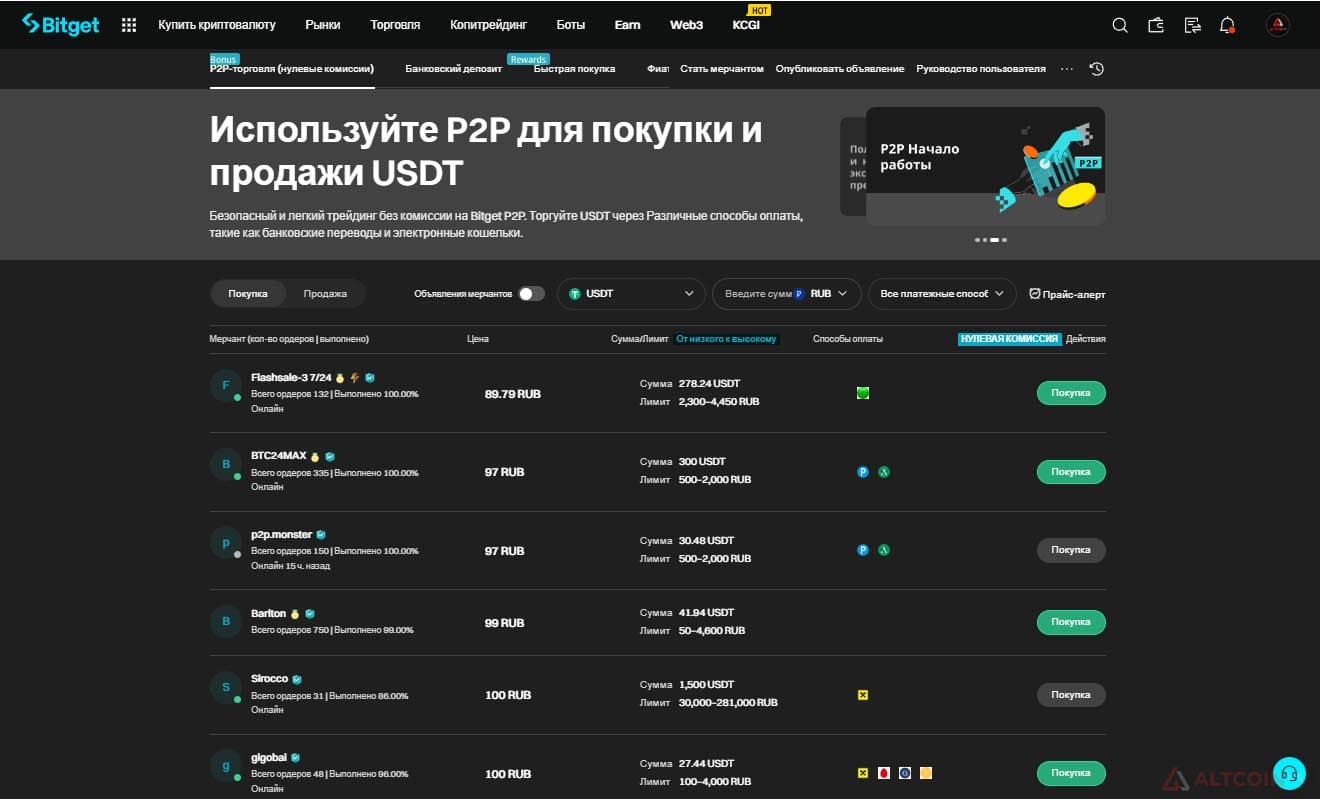Open the Earn menu
1320x799 pixels.
click(628, 25)
